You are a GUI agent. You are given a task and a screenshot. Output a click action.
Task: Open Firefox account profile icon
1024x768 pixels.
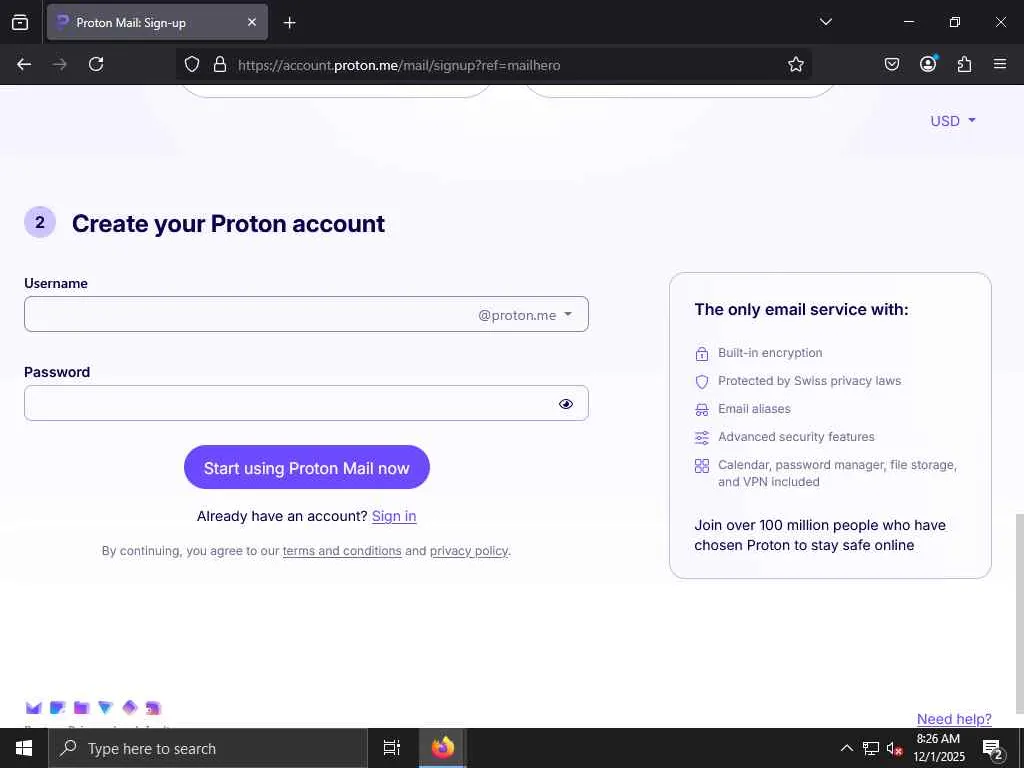coord(928,65)
